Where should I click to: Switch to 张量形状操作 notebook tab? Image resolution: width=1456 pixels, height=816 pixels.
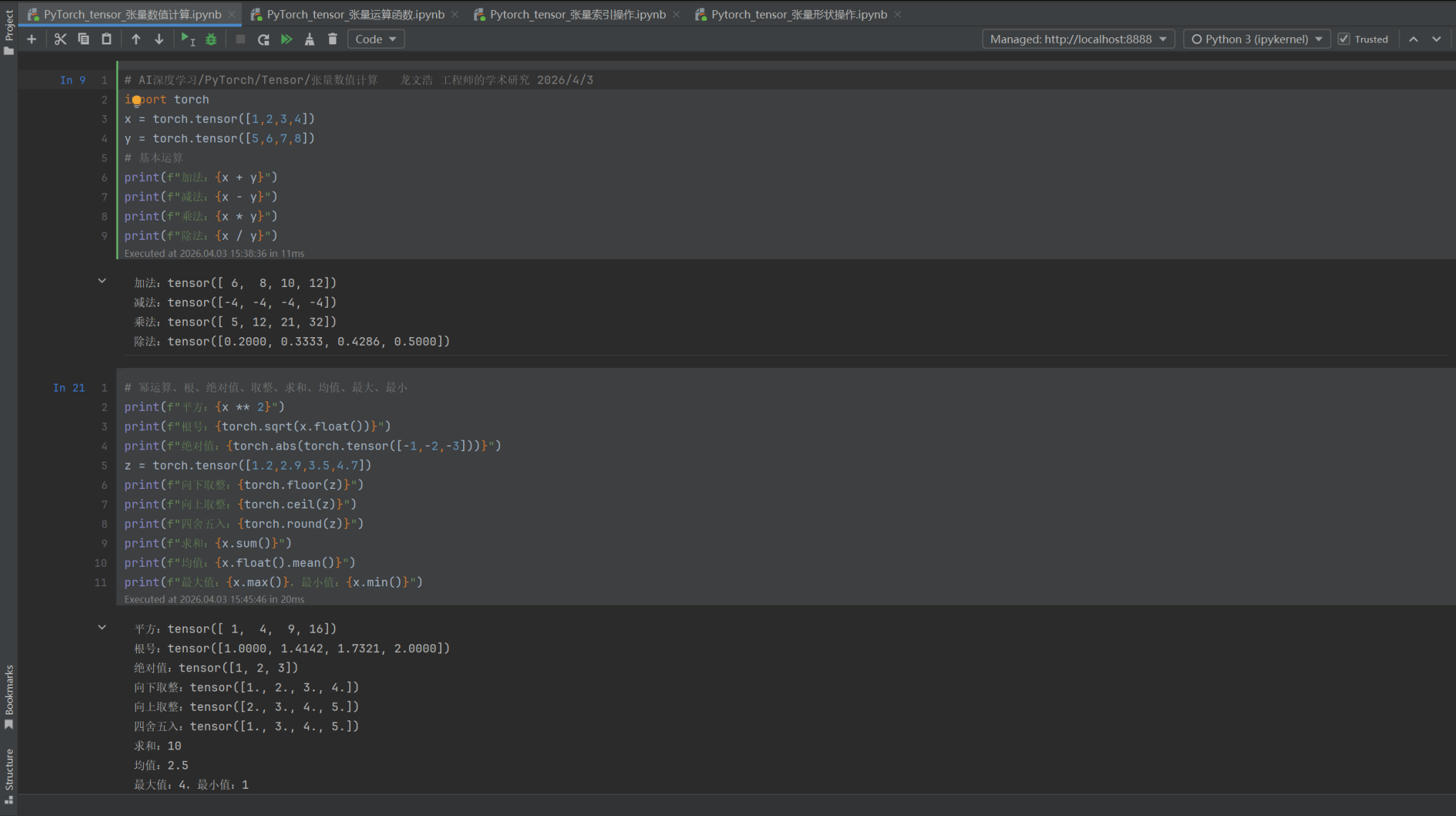(798, 14)
